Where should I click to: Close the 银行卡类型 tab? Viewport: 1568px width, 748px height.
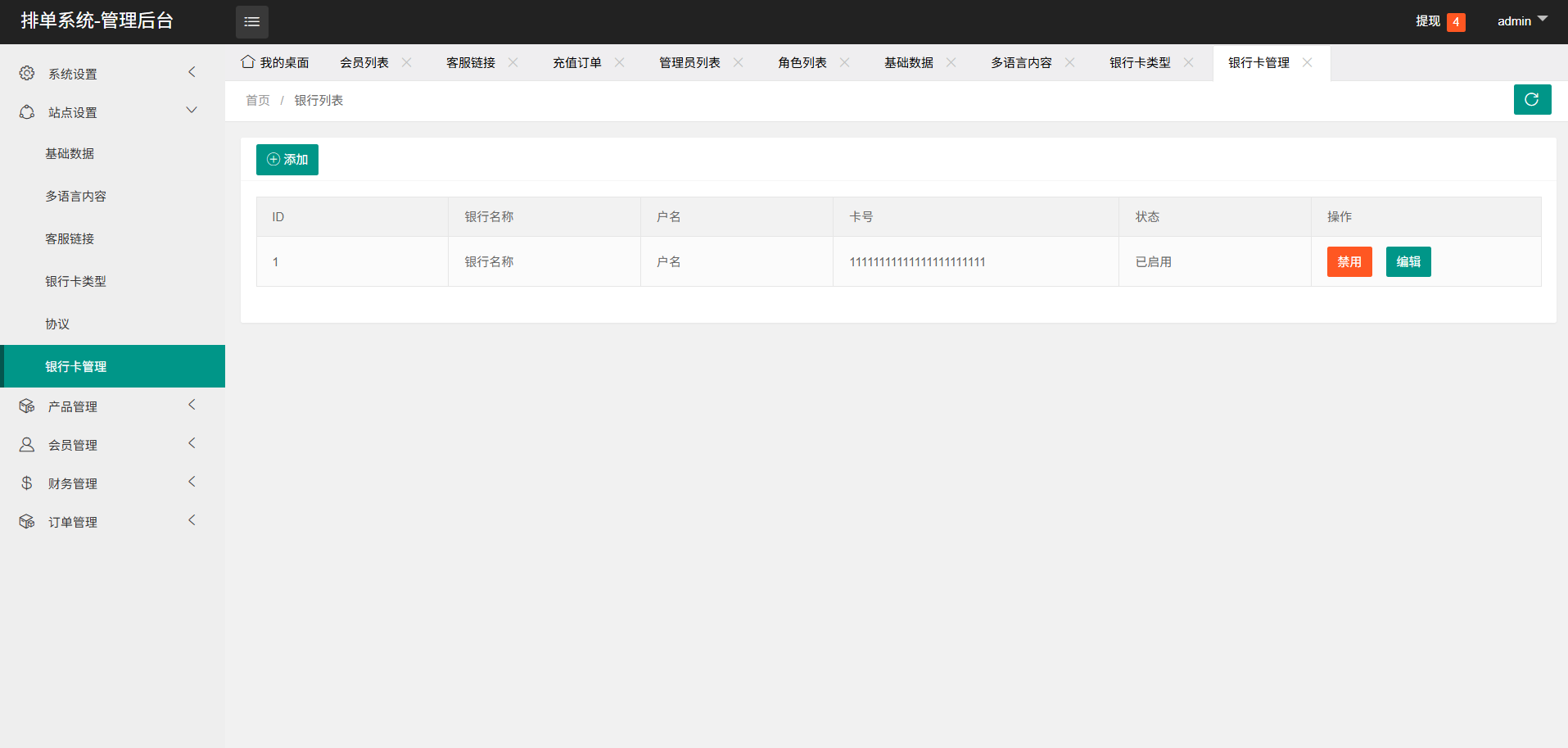coord(1189,62)
